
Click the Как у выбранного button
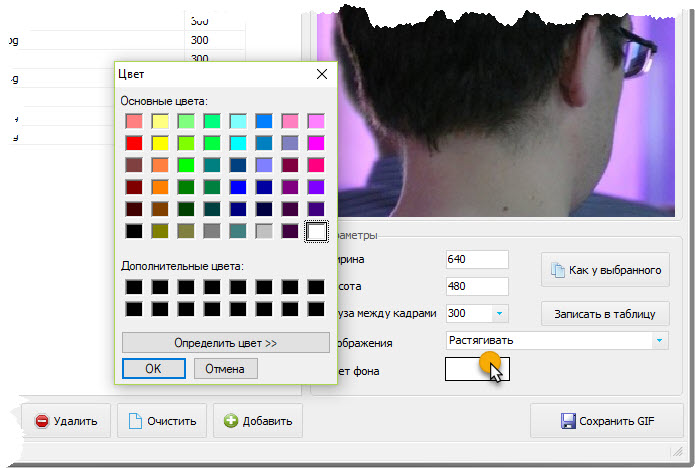click(x=605, y=269)
